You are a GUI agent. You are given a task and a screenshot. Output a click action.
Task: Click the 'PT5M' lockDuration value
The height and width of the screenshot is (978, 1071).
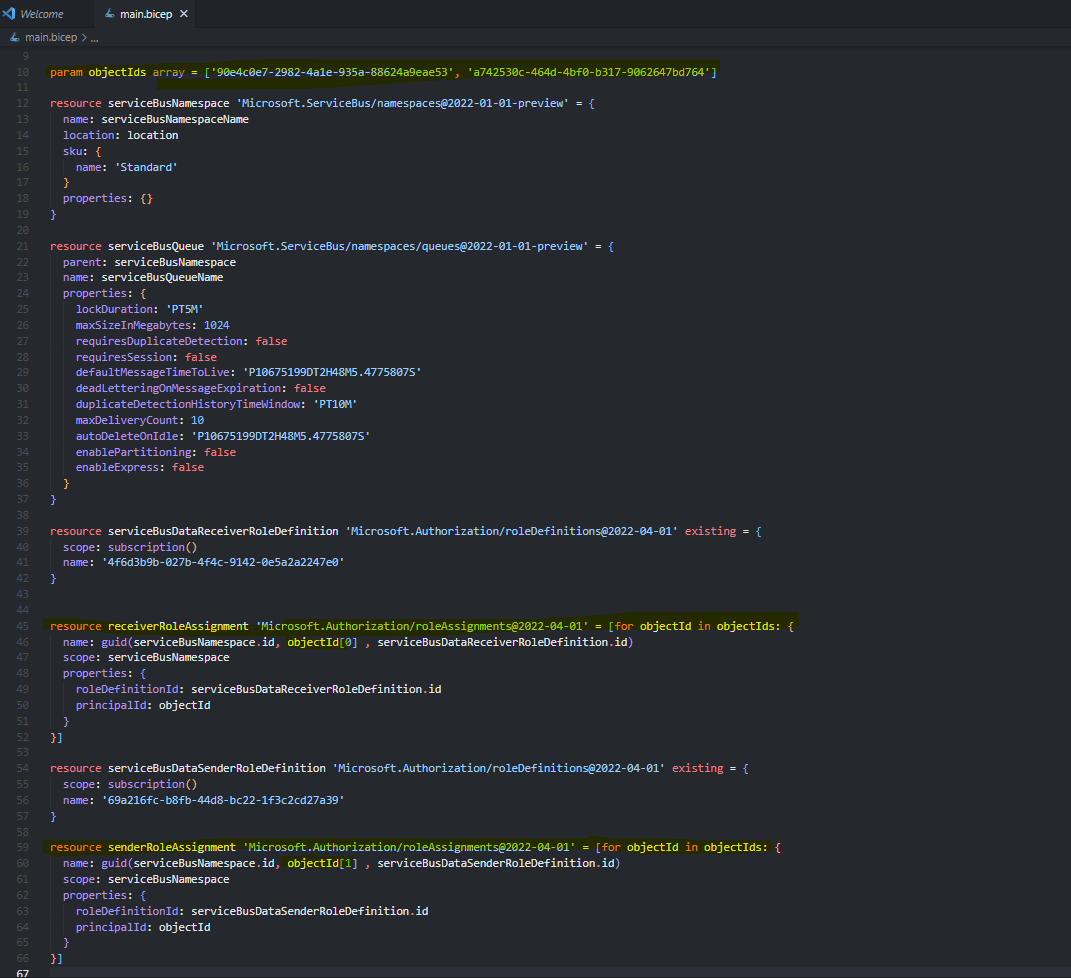pyautogui.click(x=184, y=309)
